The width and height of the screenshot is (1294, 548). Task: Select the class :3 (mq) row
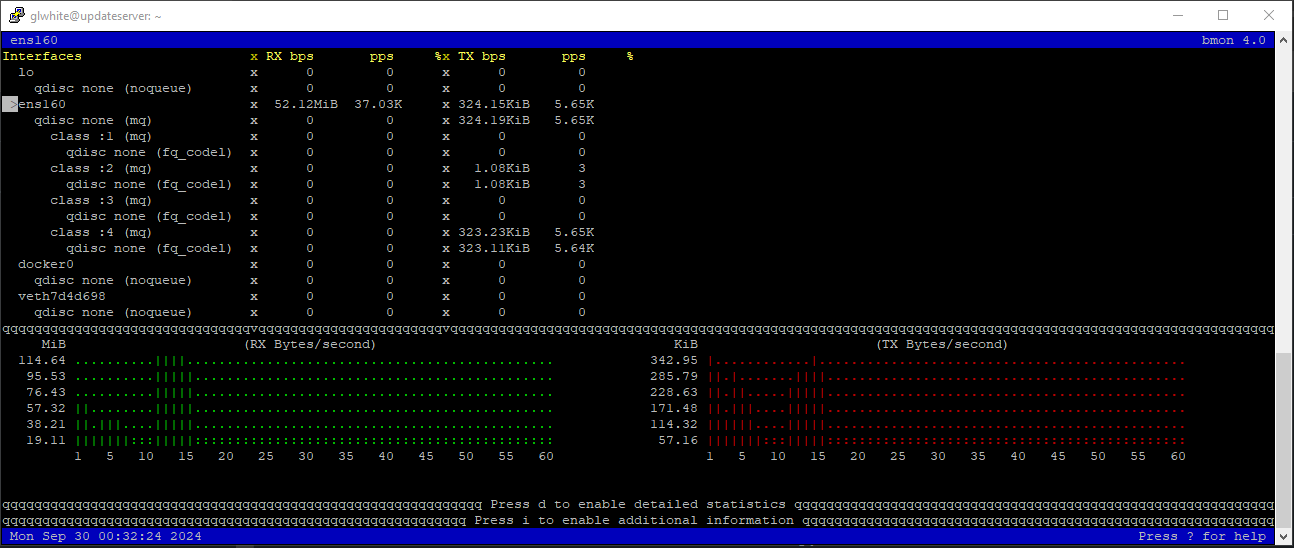(298, 200)
